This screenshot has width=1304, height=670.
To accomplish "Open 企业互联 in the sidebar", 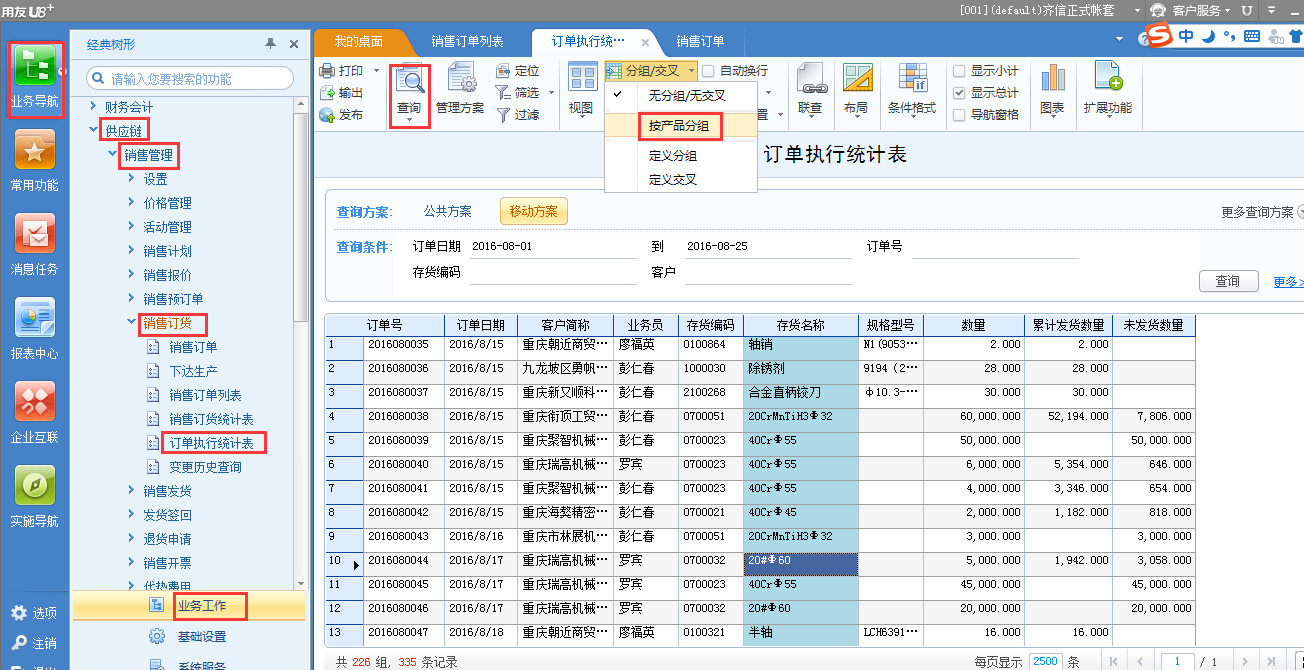I will [x=35, y=412].
